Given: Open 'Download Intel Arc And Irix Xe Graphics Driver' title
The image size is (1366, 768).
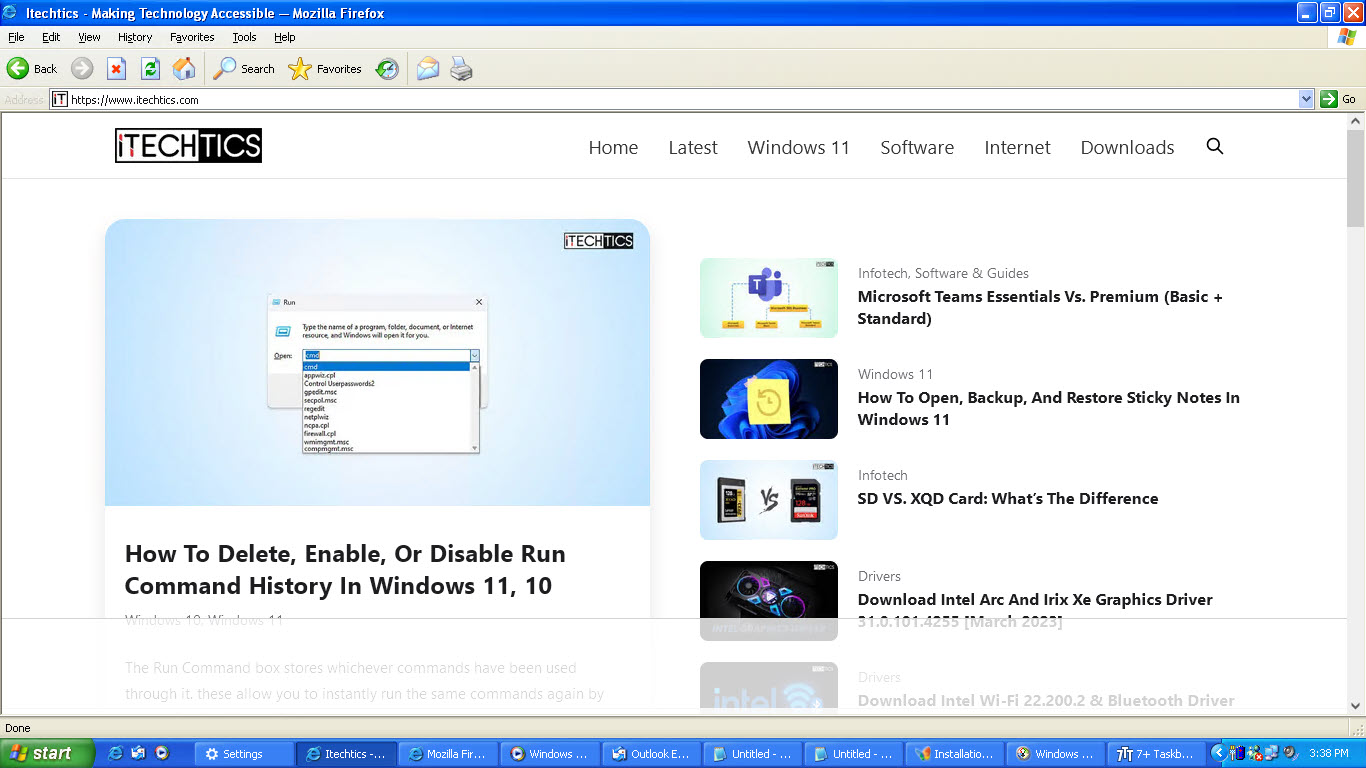Looking at the screenshot, I should point(1035,610).
